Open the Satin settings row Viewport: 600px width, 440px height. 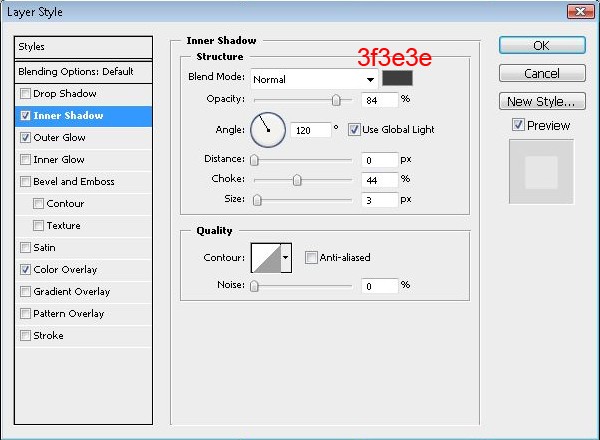[x=83, y=248]
